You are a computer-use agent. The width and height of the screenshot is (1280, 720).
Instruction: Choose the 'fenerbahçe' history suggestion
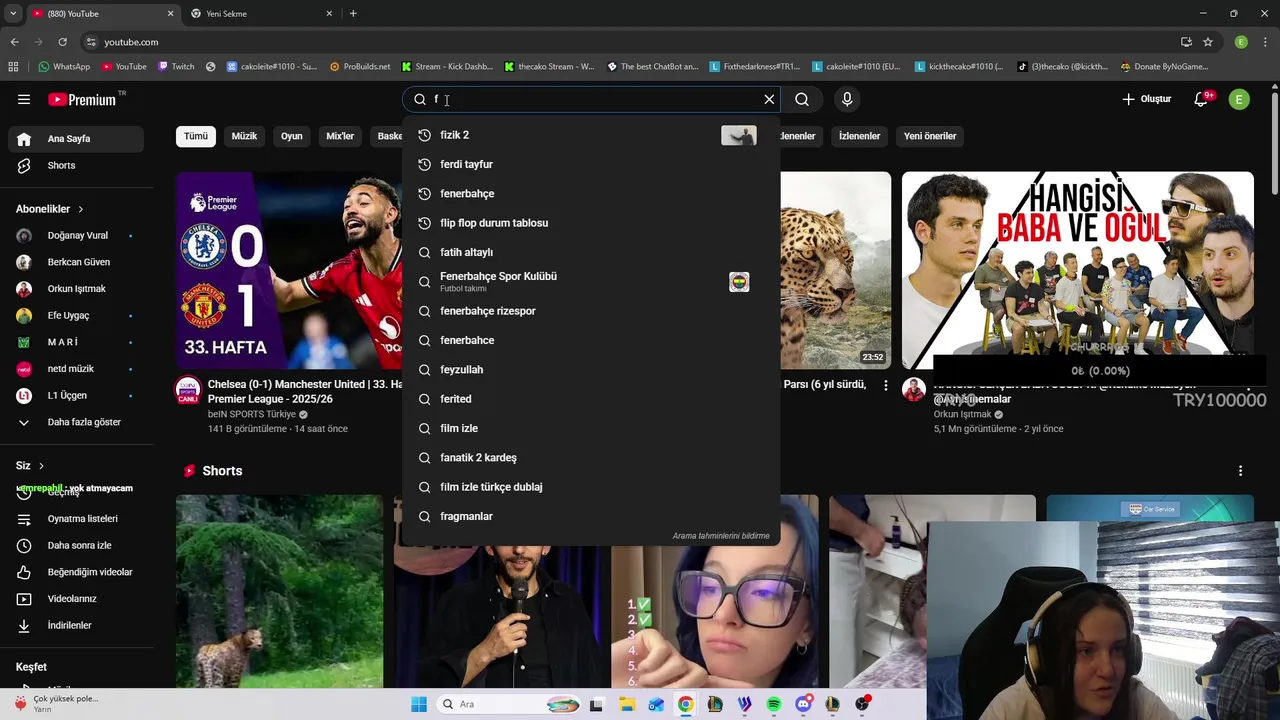(590, 194)
